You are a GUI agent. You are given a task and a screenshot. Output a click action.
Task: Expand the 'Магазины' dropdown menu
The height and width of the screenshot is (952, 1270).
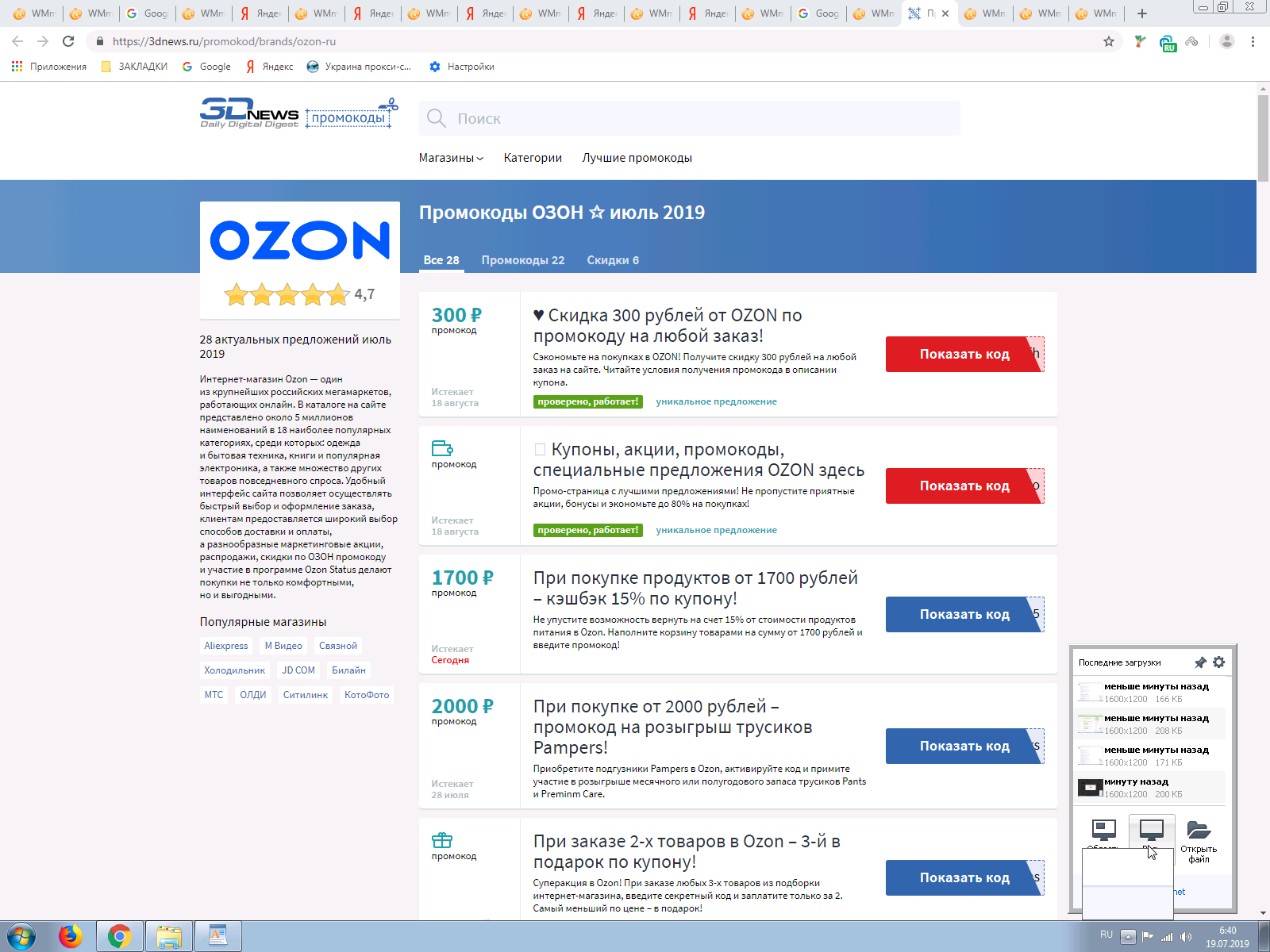pos(451,158)
